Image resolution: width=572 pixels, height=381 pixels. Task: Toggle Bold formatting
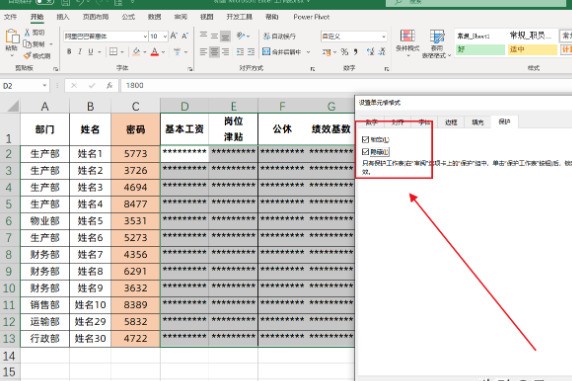click(69, 52)
